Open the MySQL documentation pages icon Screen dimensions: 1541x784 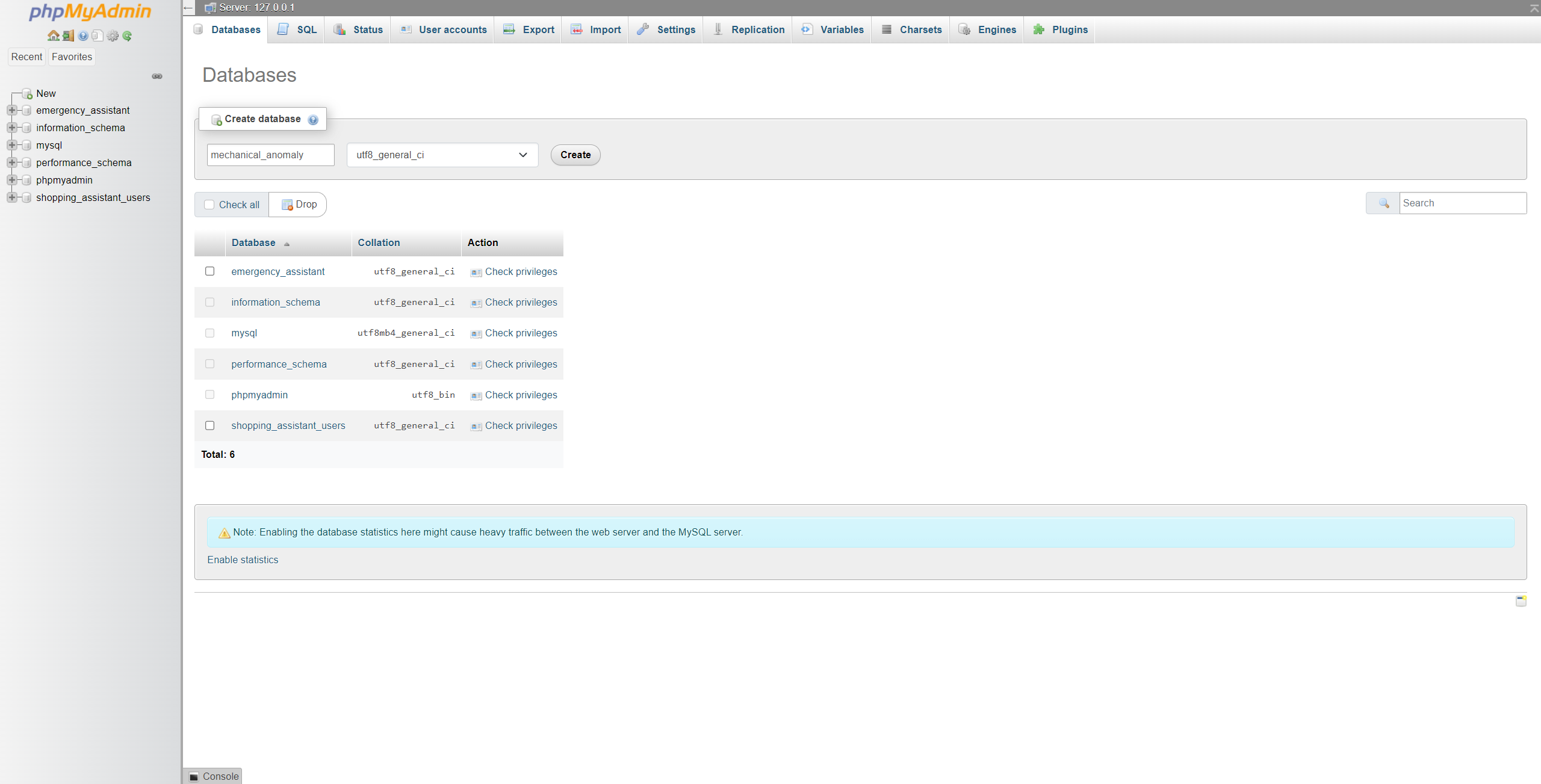(x=98, y=36)
